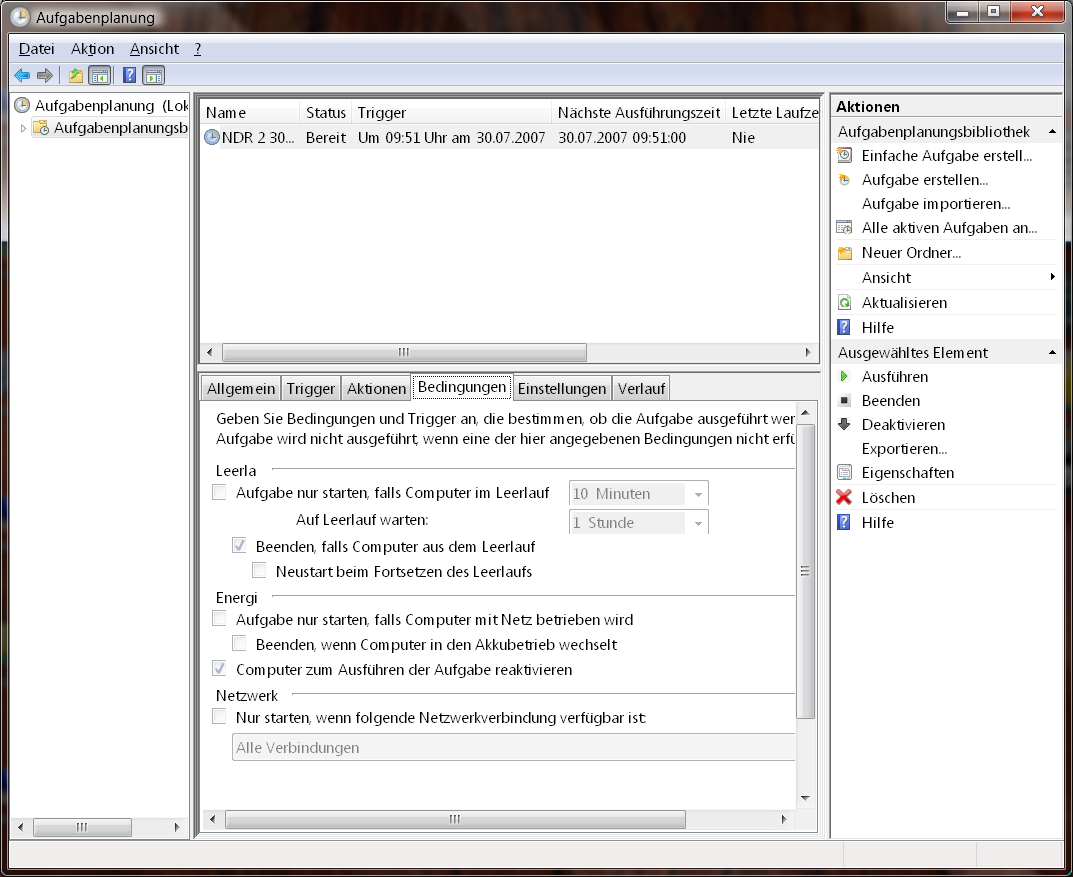Toggle 'Computer zum Ausführen der Aufgabe reaktivieren'

tap(220, 669)
